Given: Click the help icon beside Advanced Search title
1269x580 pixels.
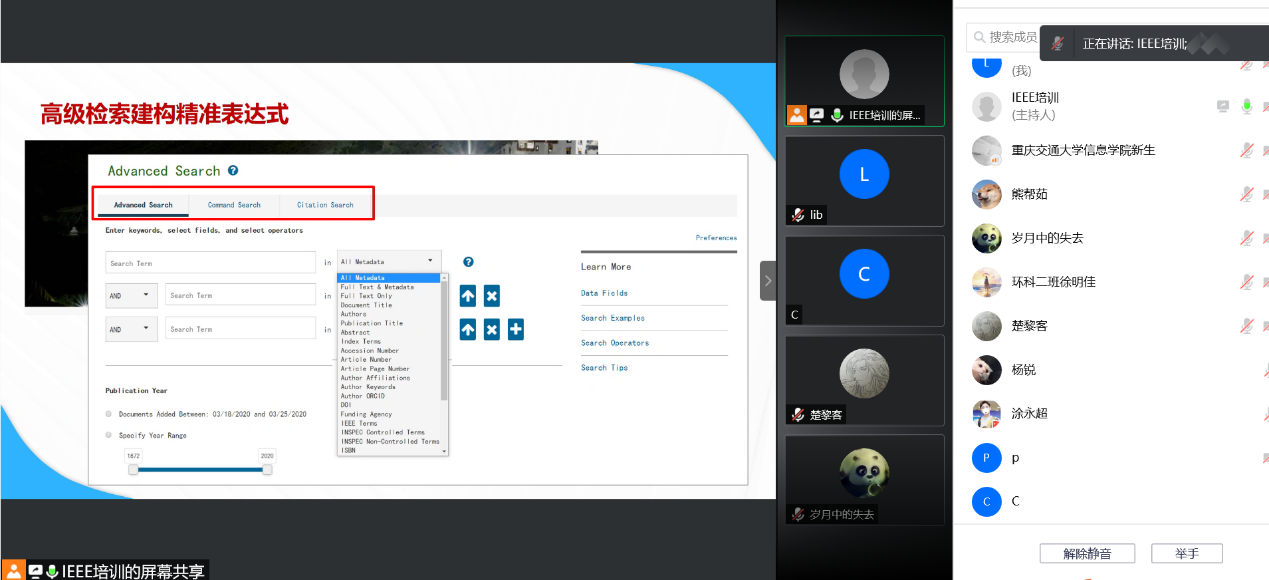Looking at the screenshot, I should coord(233,171).
